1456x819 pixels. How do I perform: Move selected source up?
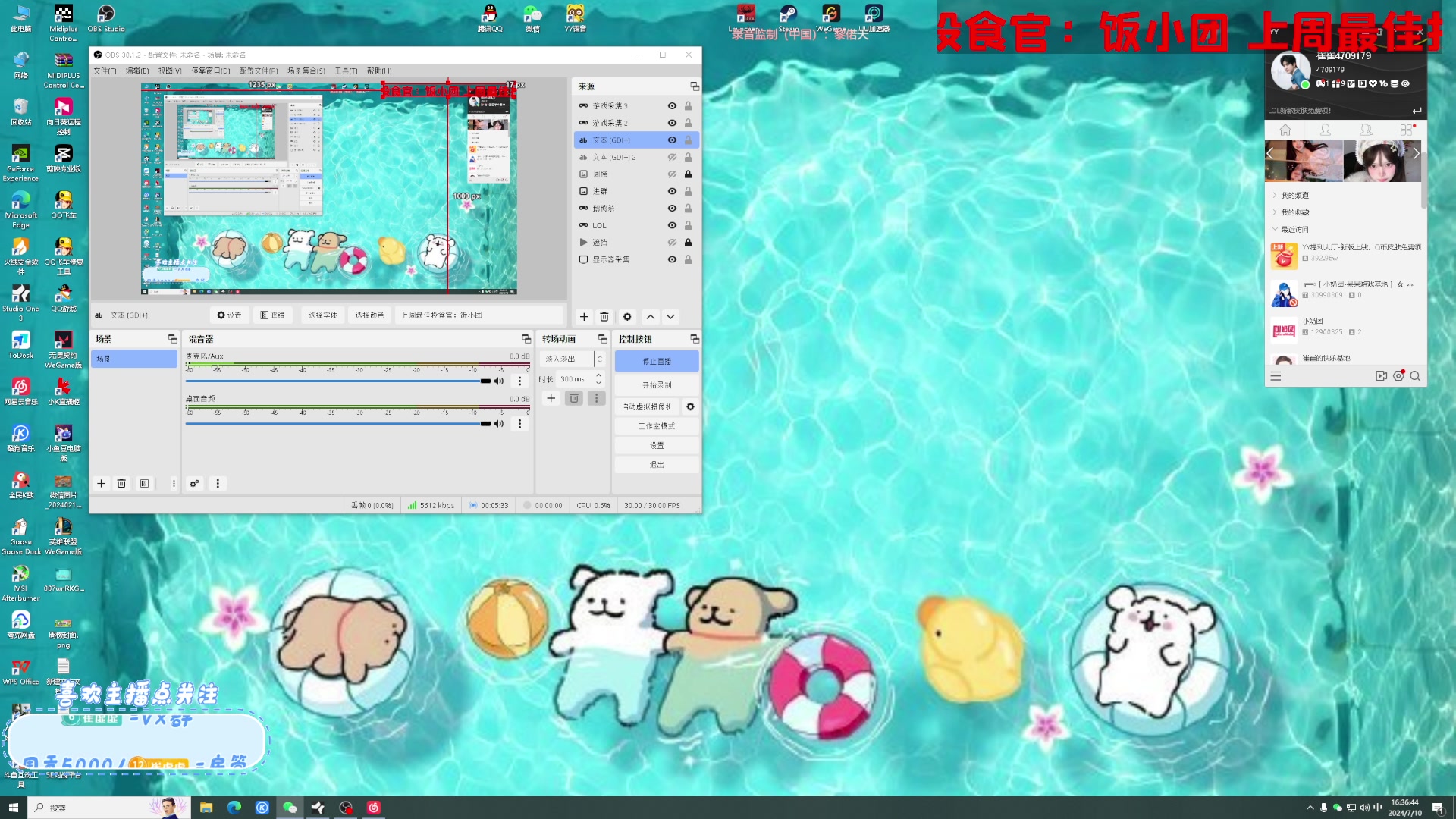(x=651, y=317)
